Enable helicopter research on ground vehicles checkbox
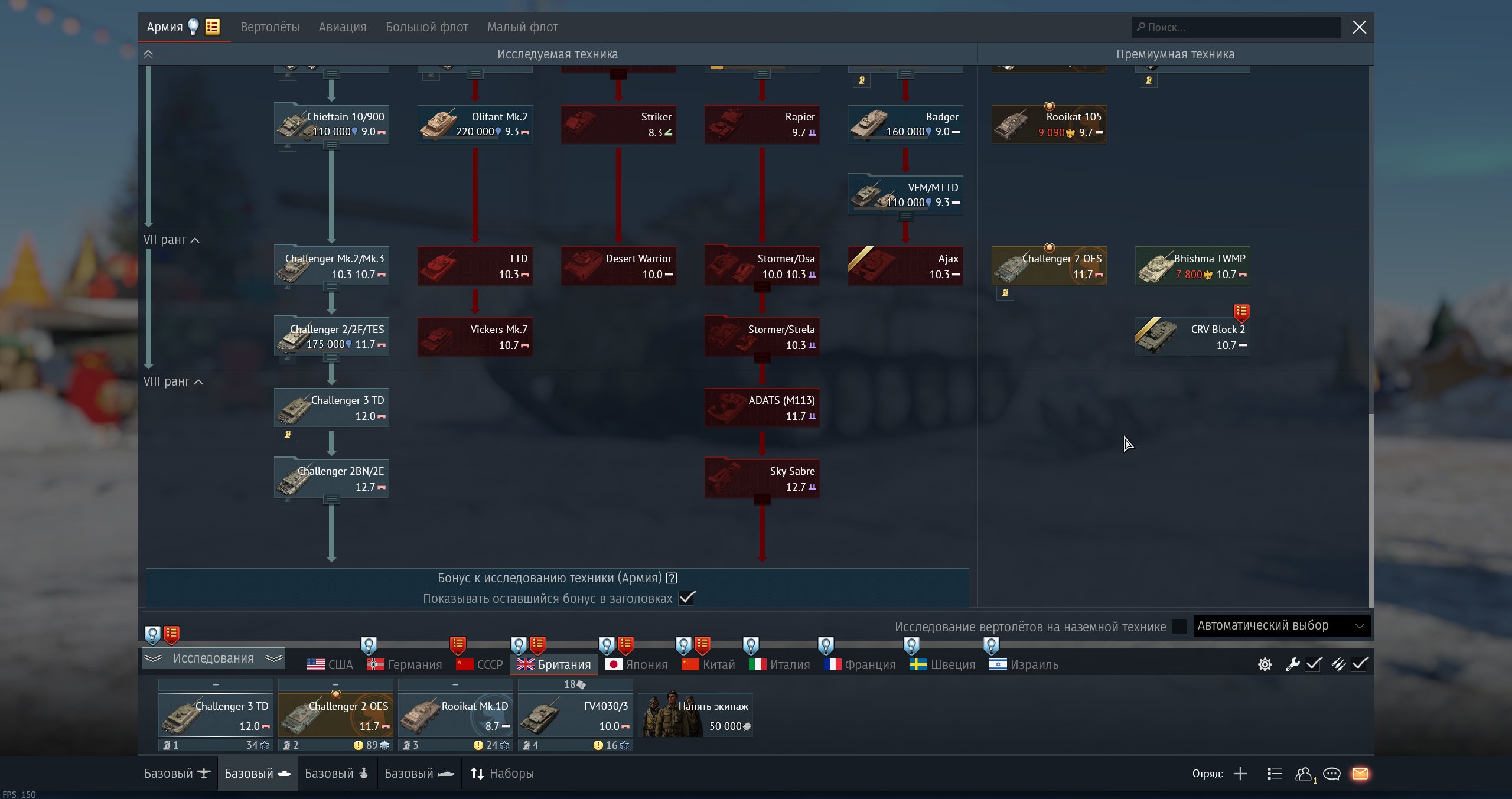This screenshot has height=799, width=1512. pyautogui.click(x=1179, y=627)
